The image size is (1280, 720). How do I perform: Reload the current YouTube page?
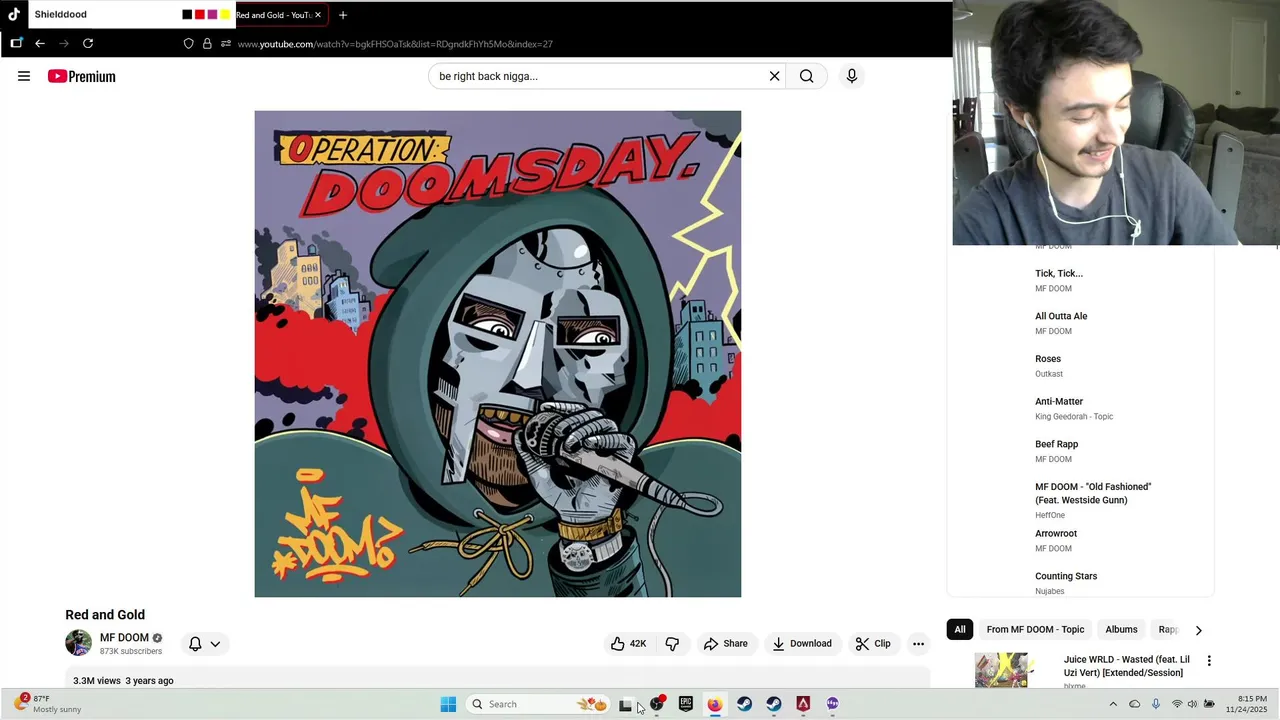(x=88, y=44)
